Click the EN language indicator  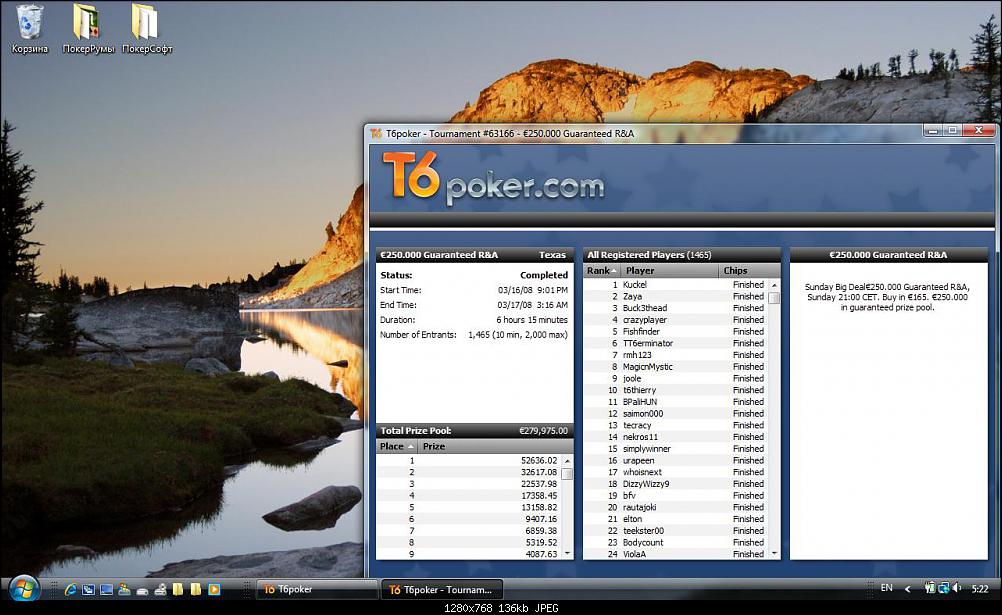pyautogui.click(x=886, y=588)
